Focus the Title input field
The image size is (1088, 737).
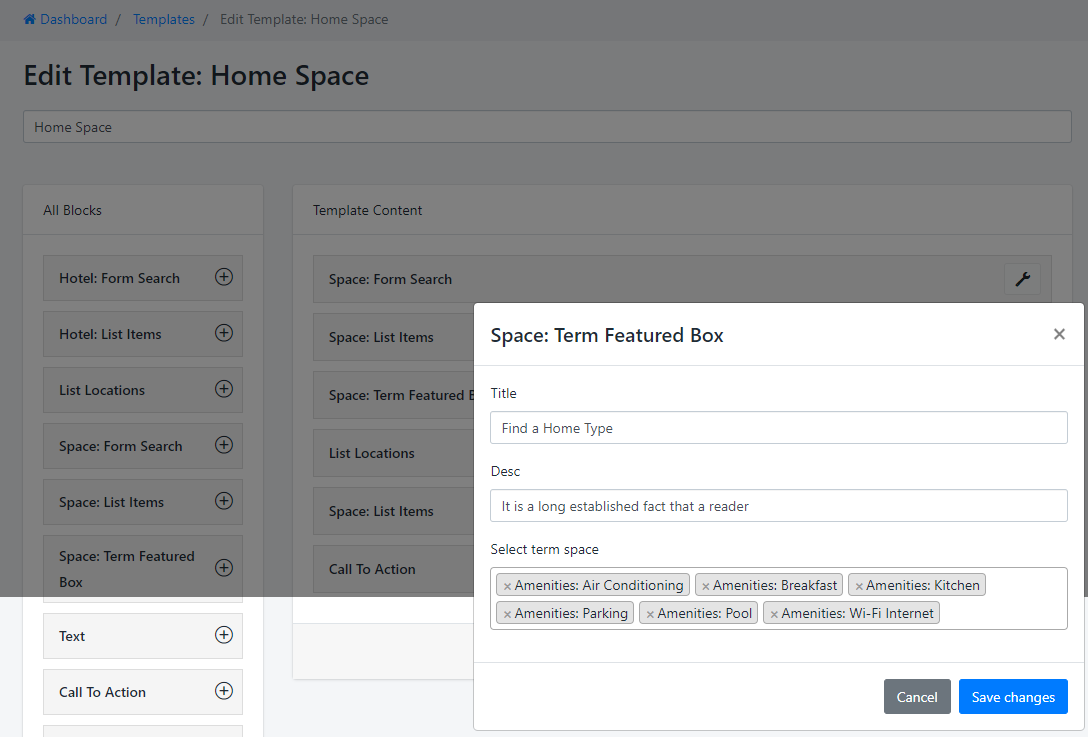pyautogui.click(x=778, y=428)
